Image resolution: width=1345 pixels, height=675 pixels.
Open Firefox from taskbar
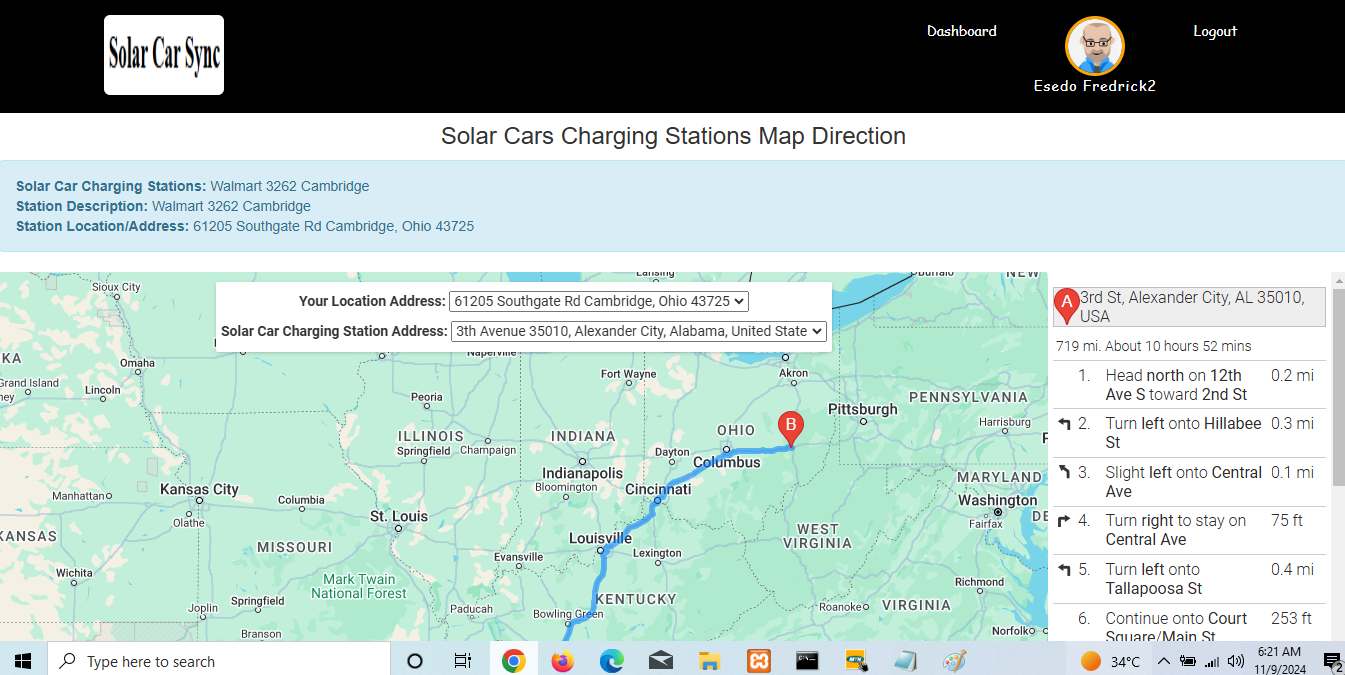(563, 661)
